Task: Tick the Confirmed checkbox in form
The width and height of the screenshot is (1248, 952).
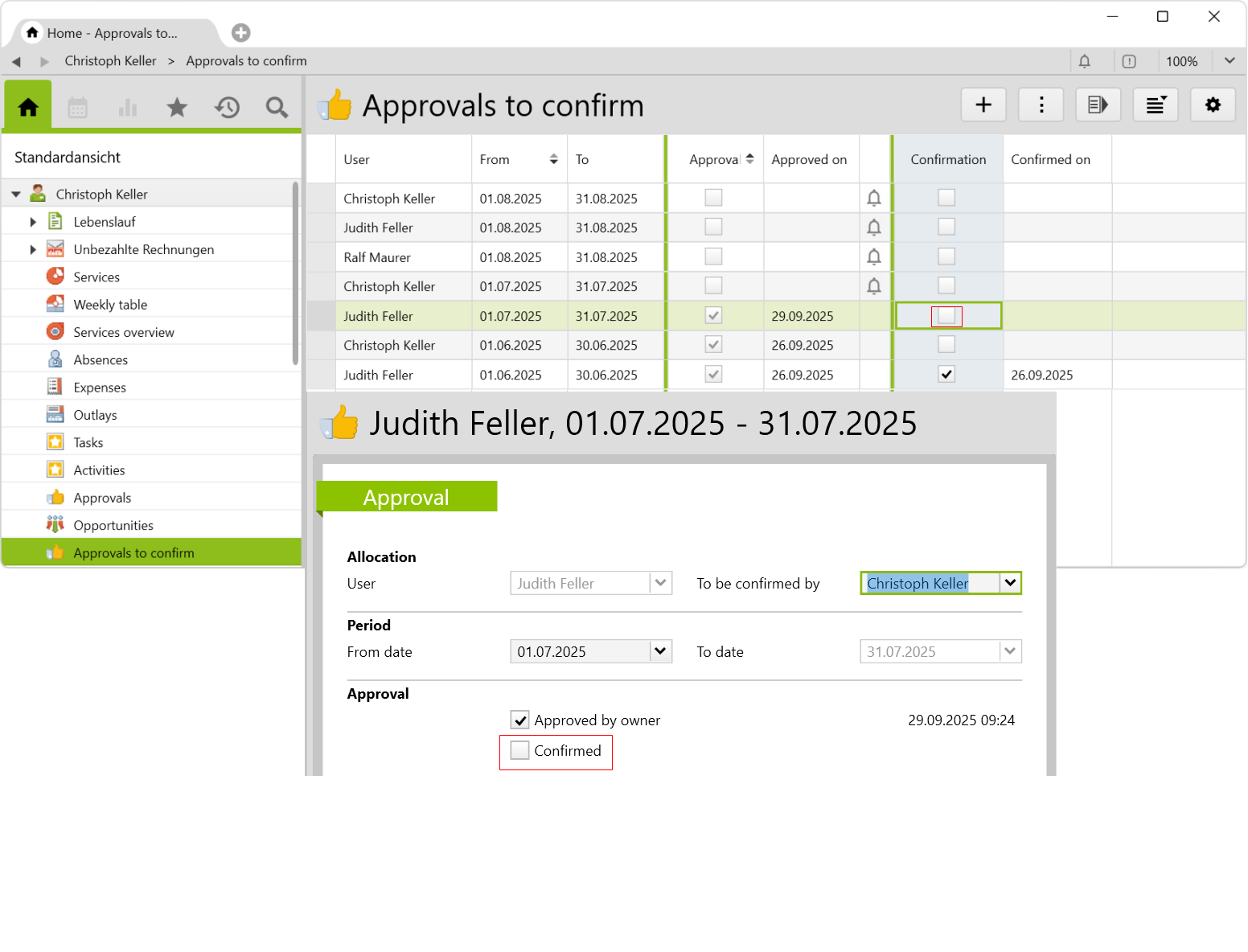Action: pos(520,750)
